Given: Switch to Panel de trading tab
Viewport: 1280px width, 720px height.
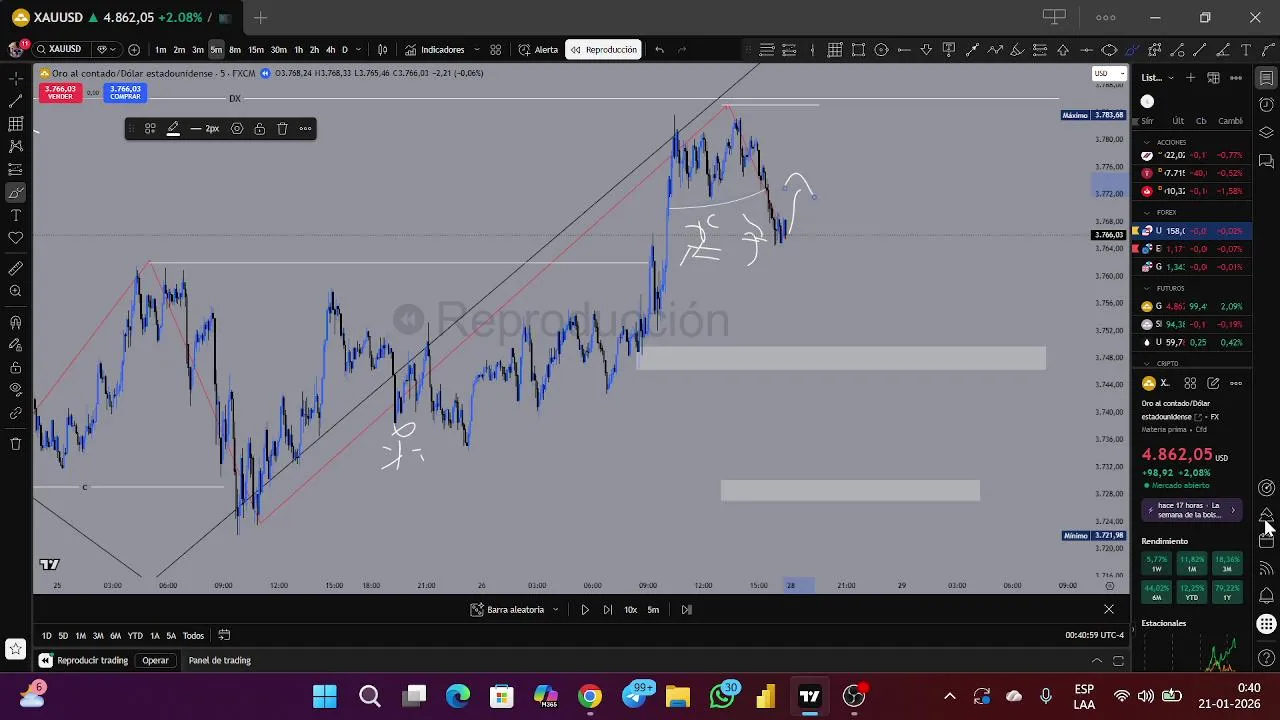Looking at the screenshot, I should tap(220, 660).
